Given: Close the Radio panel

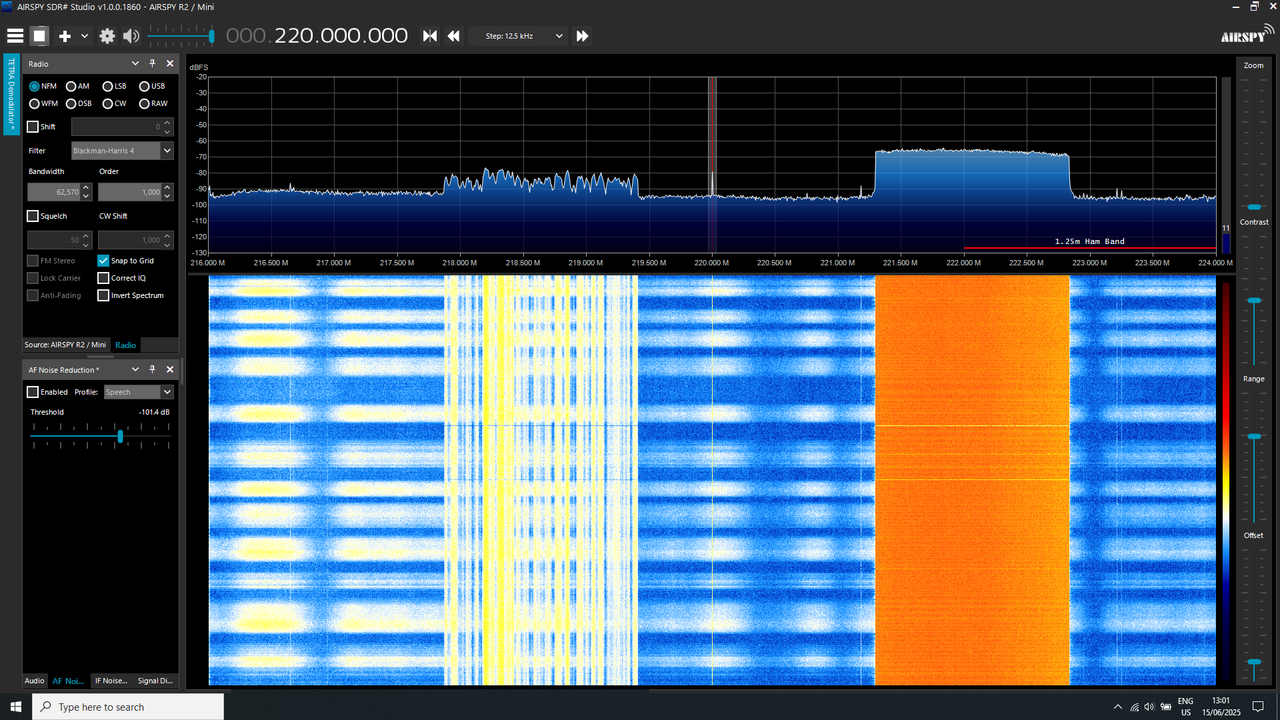Looking at the screenshot, I should tap(169, 63).
